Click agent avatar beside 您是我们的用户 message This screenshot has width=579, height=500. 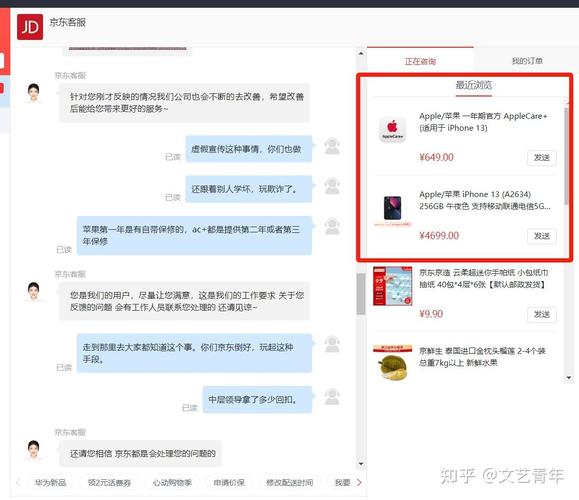tap(34, 292)
